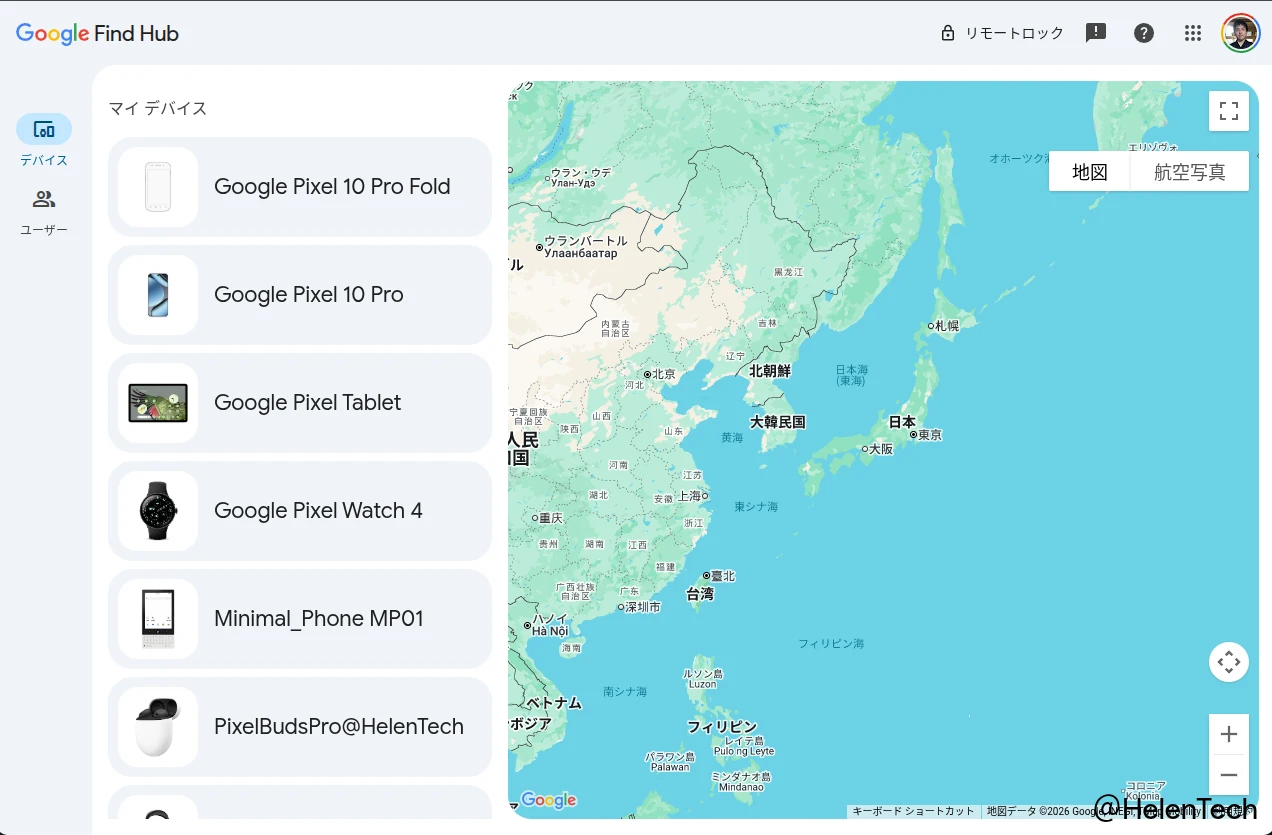Switch map to 航空写真 (satellite) view
The height and width of the screenshot is (835, 1272).
click(1189, 172)
